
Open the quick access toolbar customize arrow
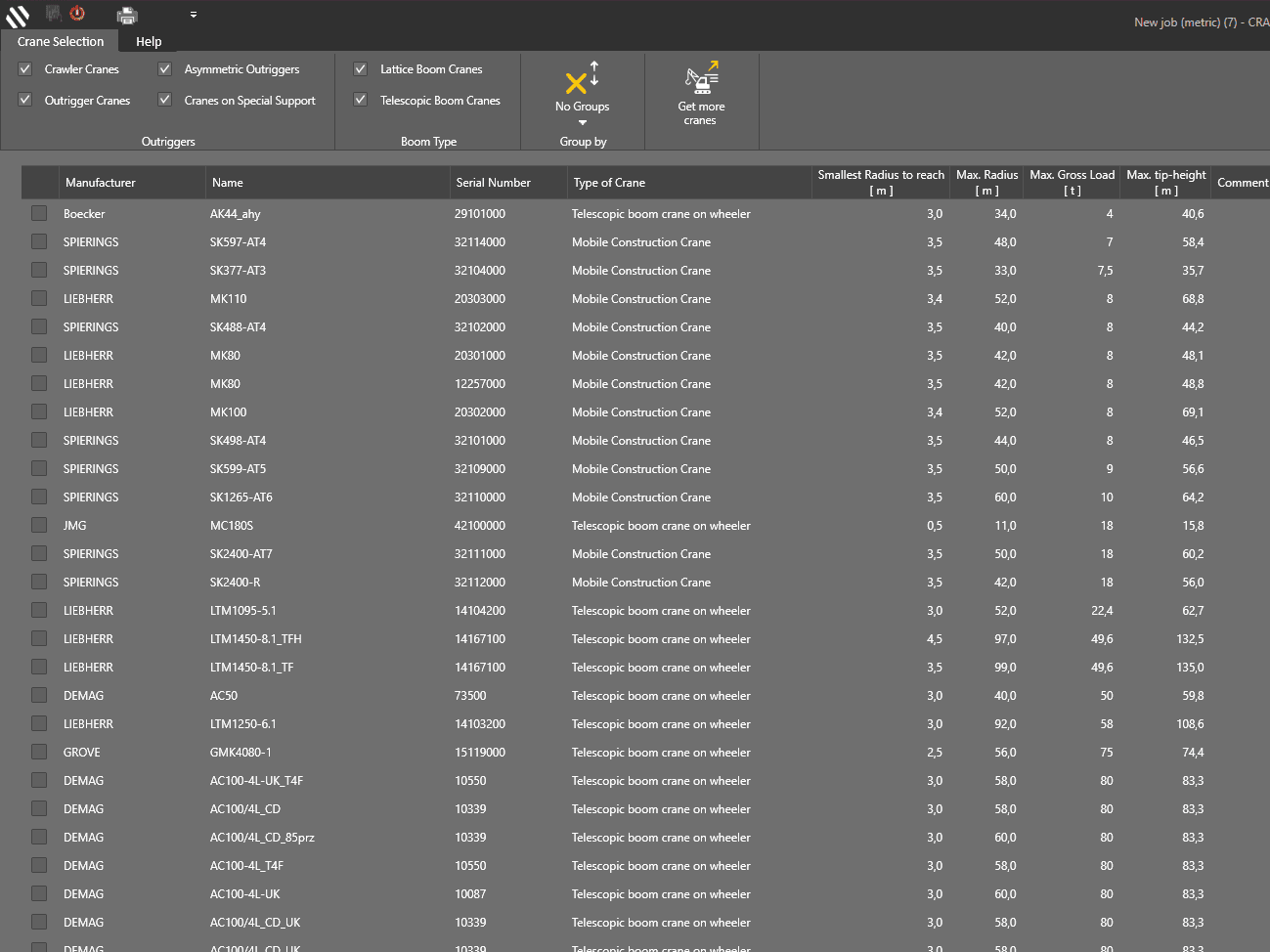pos(194,15)
